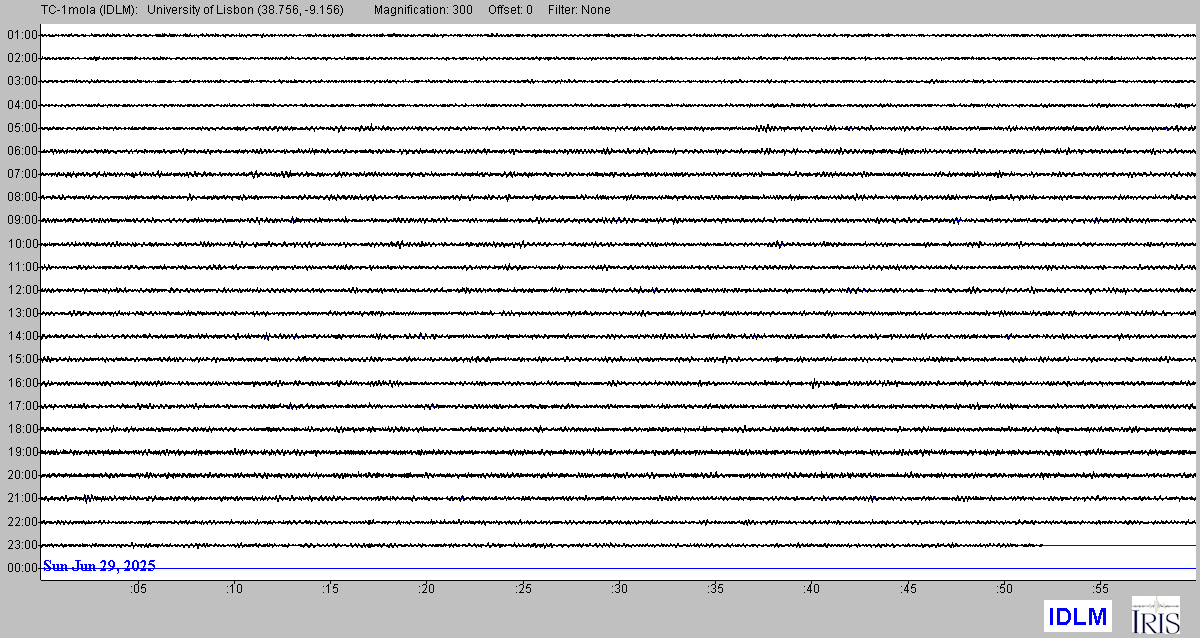Click the :50 minute axis tick label
1200x638 pixels.
tap(1004, 590)
